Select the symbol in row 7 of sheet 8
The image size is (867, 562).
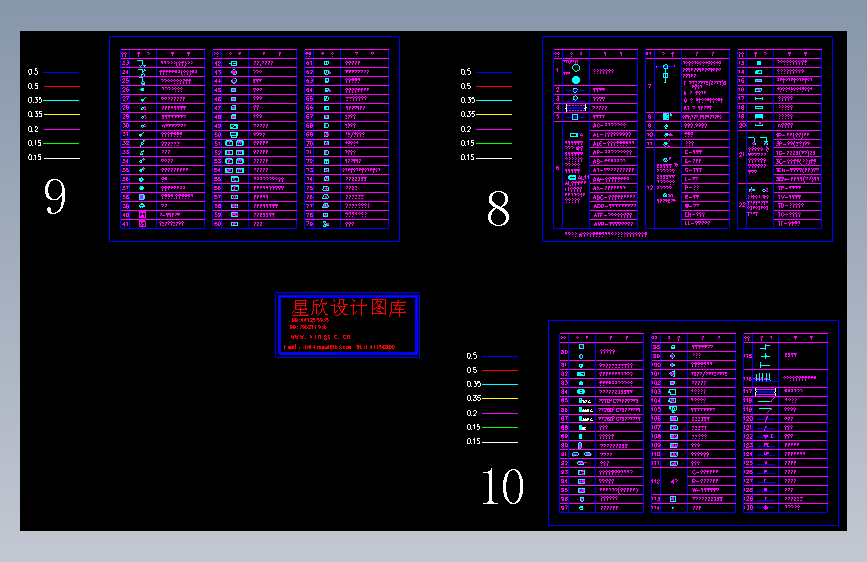(666, 74)
